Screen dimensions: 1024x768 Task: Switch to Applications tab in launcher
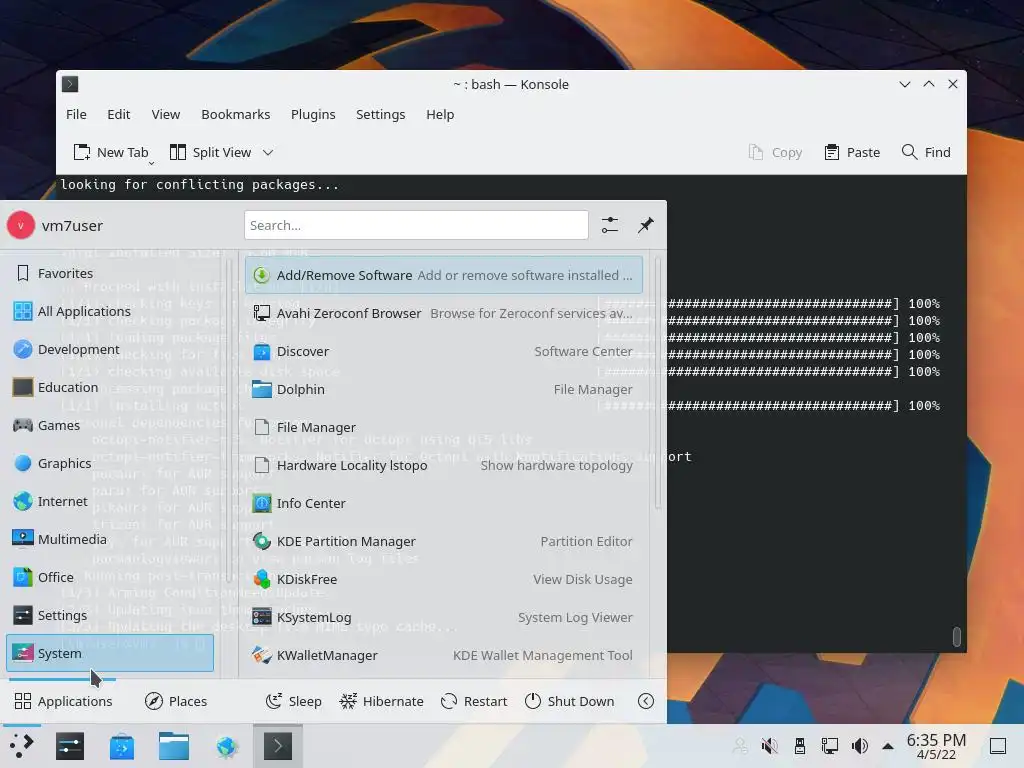[63, 701]
